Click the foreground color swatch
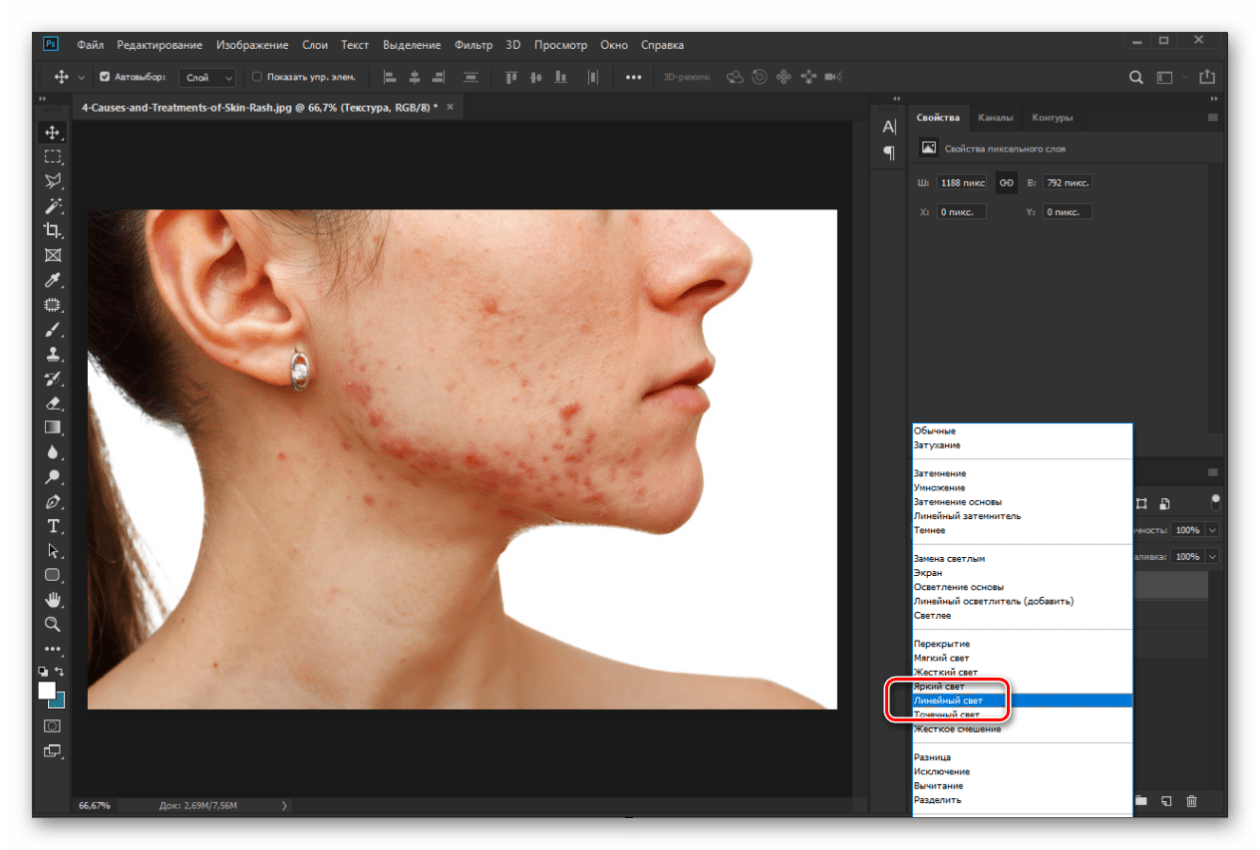The width and height of the screenshot is (1260, 850). pyautogui.click(x=47, y=690)
